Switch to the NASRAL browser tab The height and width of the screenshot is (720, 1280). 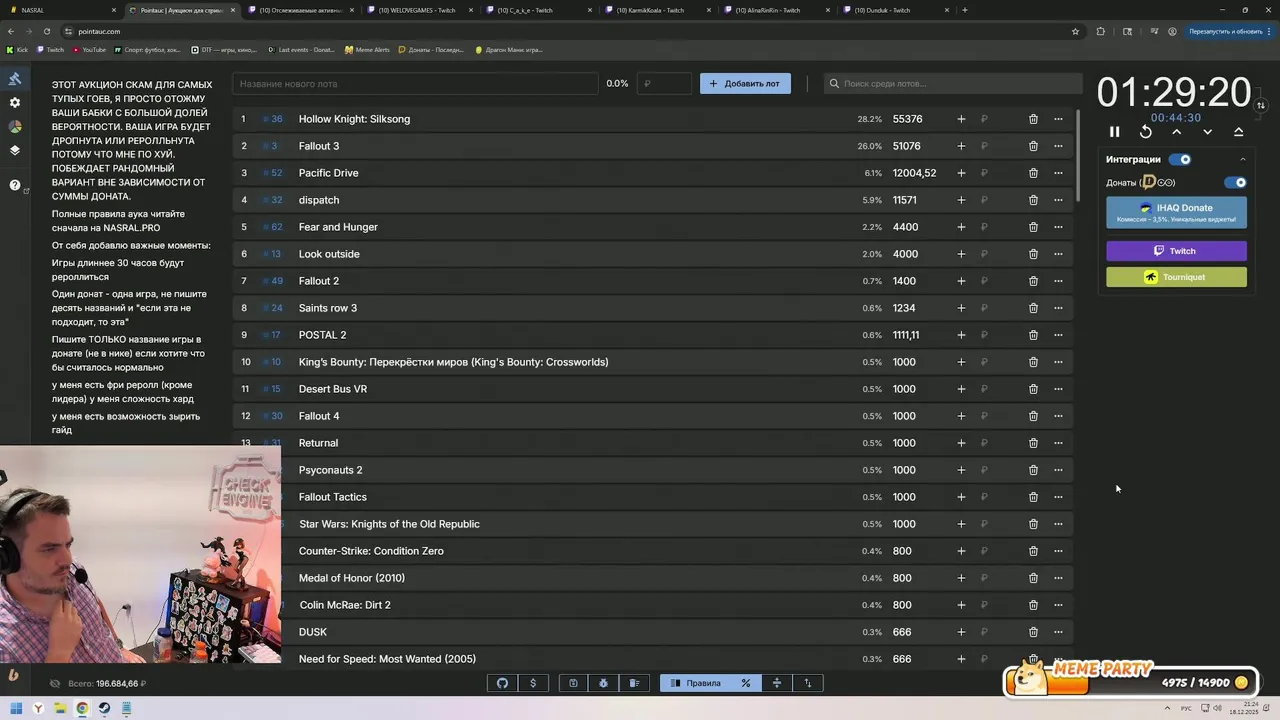(62, 10)
